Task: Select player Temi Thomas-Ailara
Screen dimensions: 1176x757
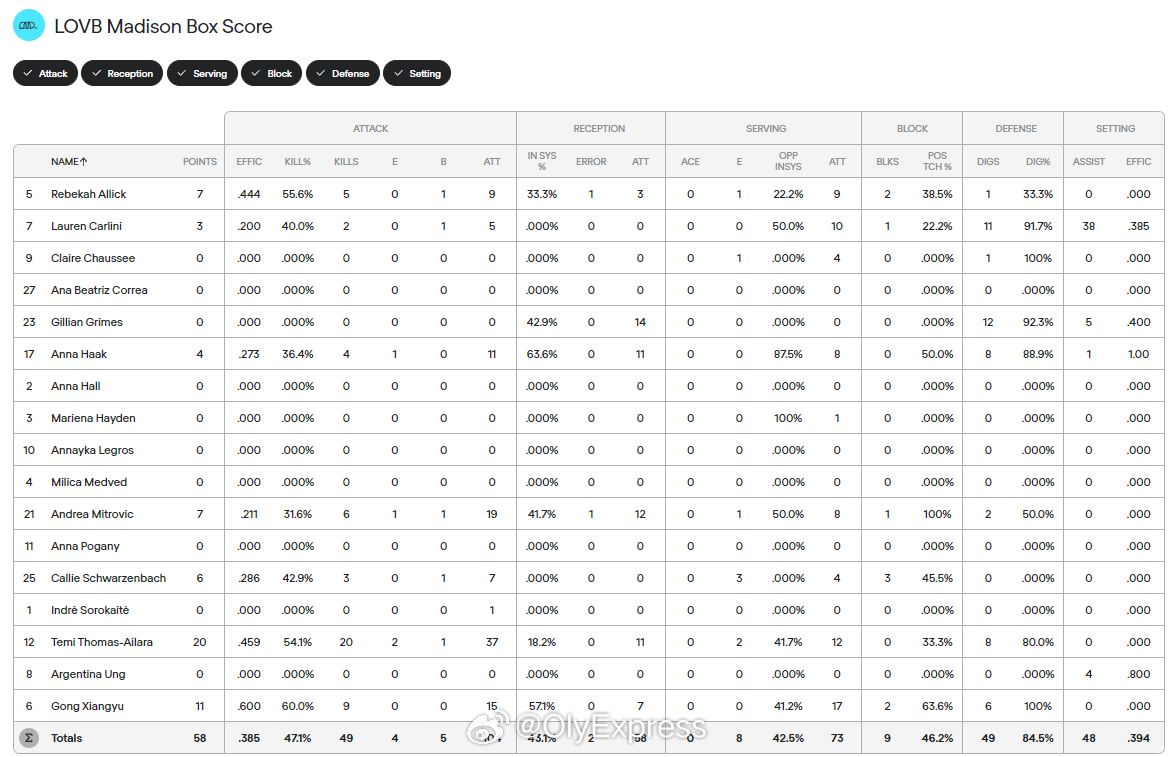Action: [x=102, y=642]
